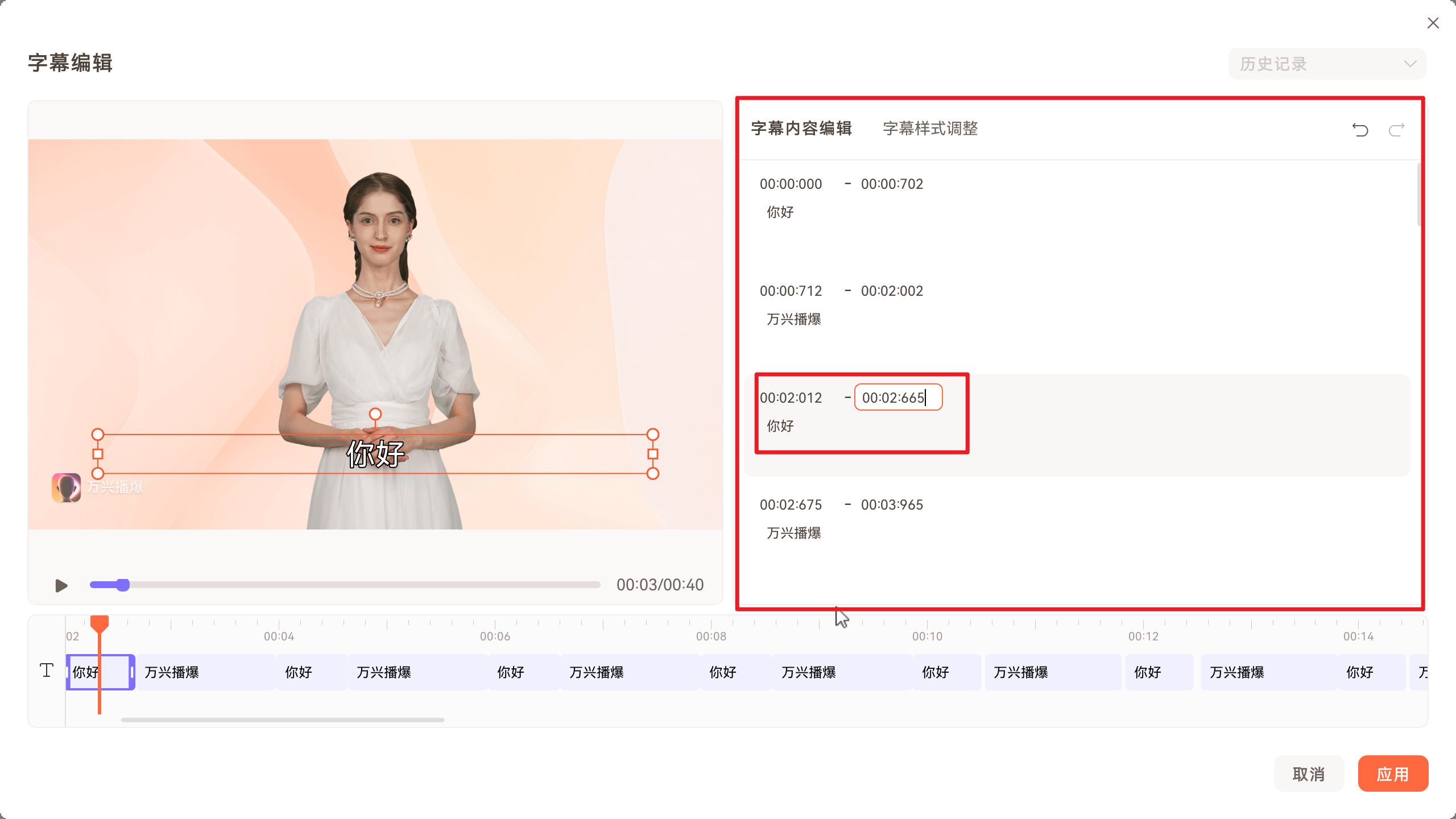Select the play button under the video preview
This screenshot has width=1456, height=819.
click(x=60, y=585)
